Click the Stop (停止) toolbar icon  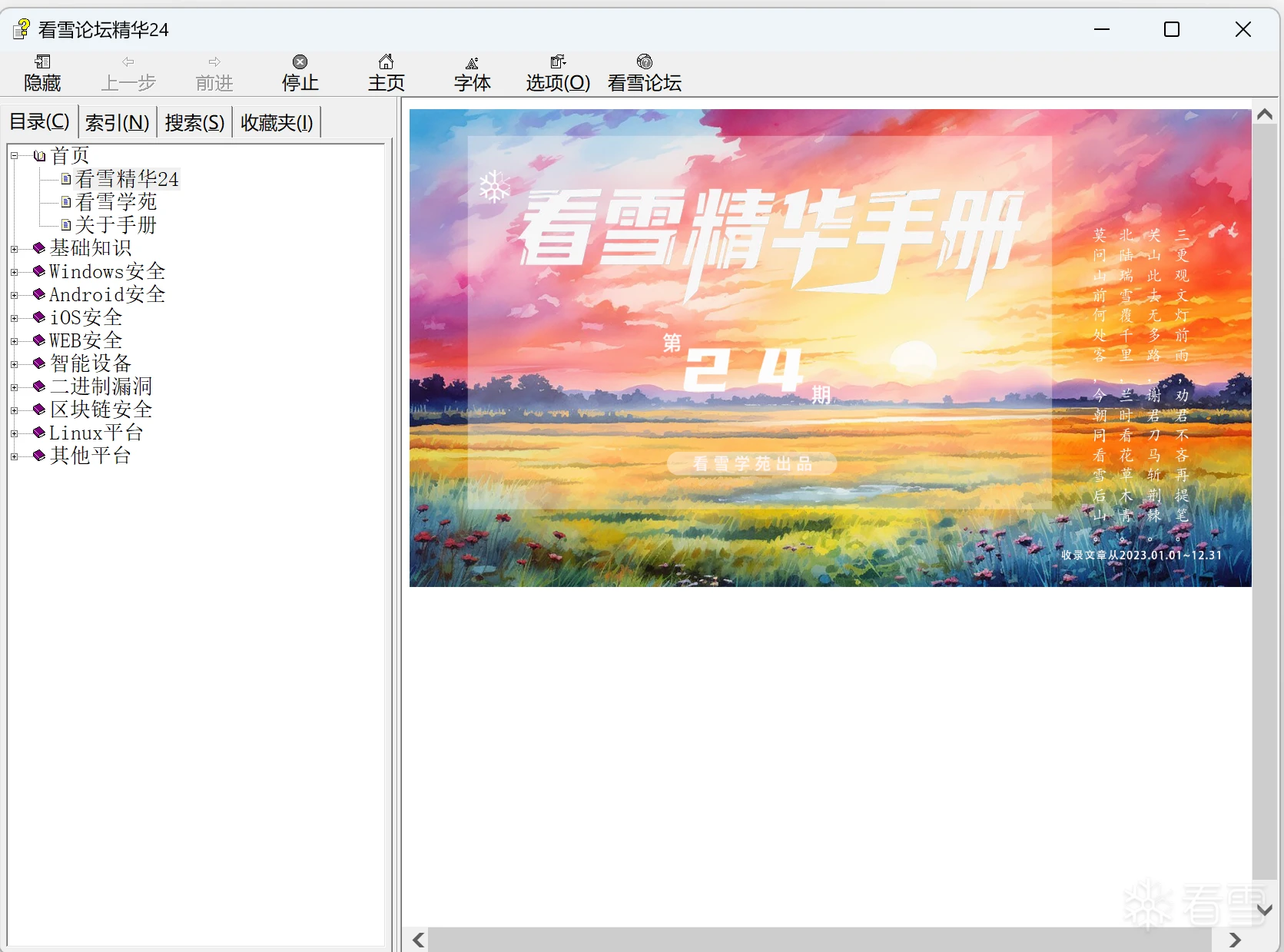coord(300,62)
